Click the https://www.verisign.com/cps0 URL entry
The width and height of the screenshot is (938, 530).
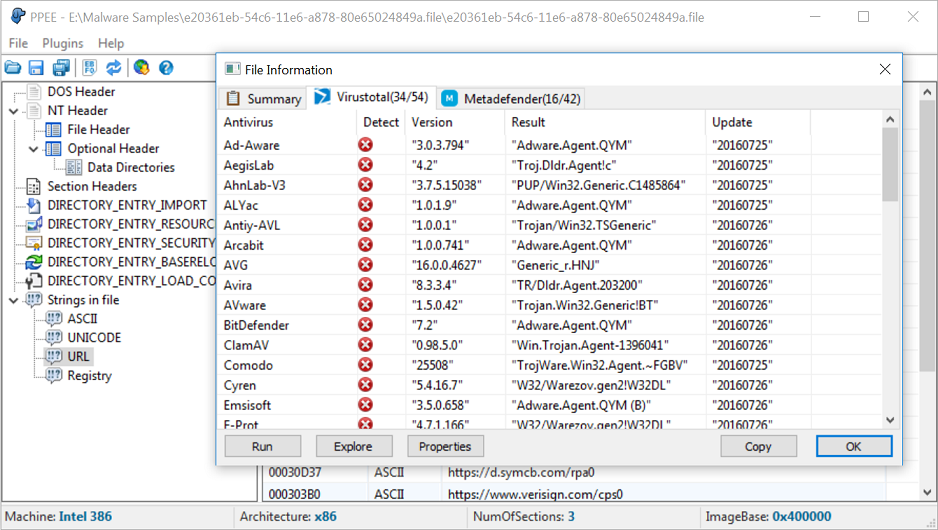click(535, 494)
